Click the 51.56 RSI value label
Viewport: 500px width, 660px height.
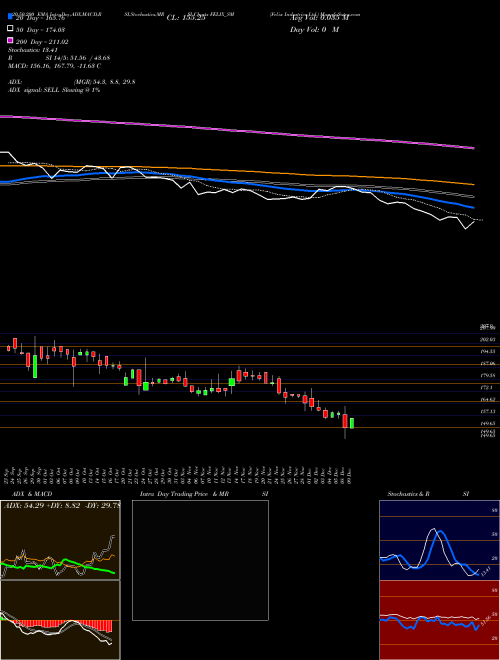point(485,621)
